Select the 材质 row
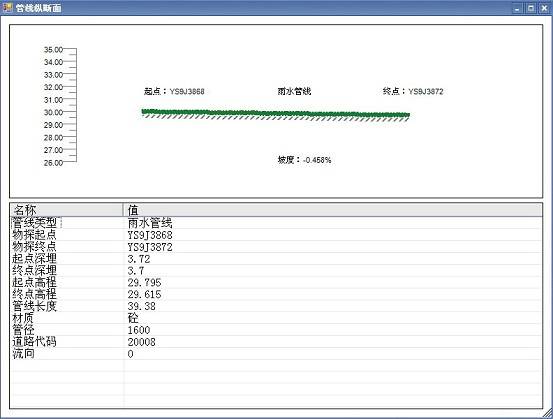 276,318
